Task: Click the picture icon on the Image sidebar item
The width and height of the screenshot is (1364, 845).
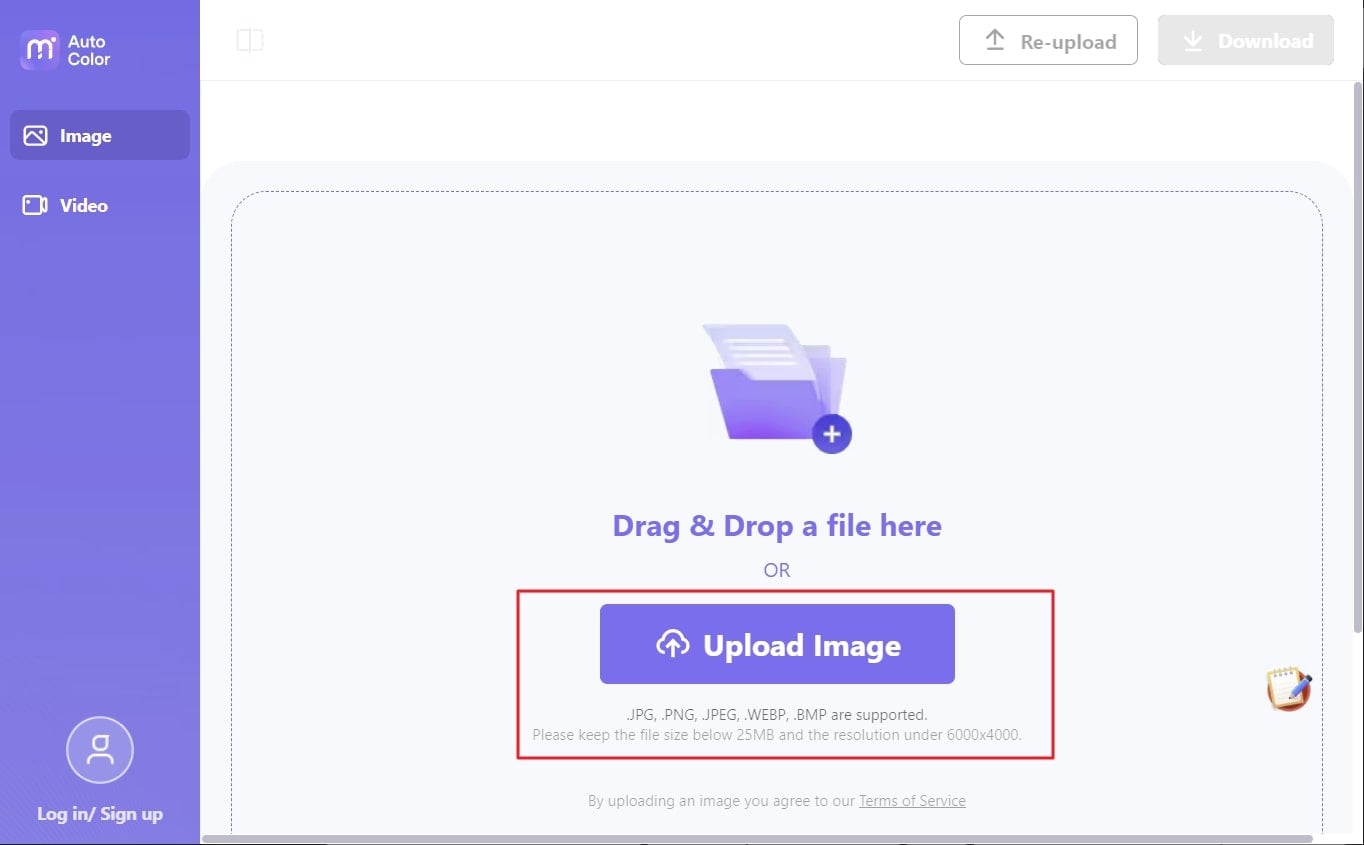Action: pyautogui.click(x=34, y=134)
